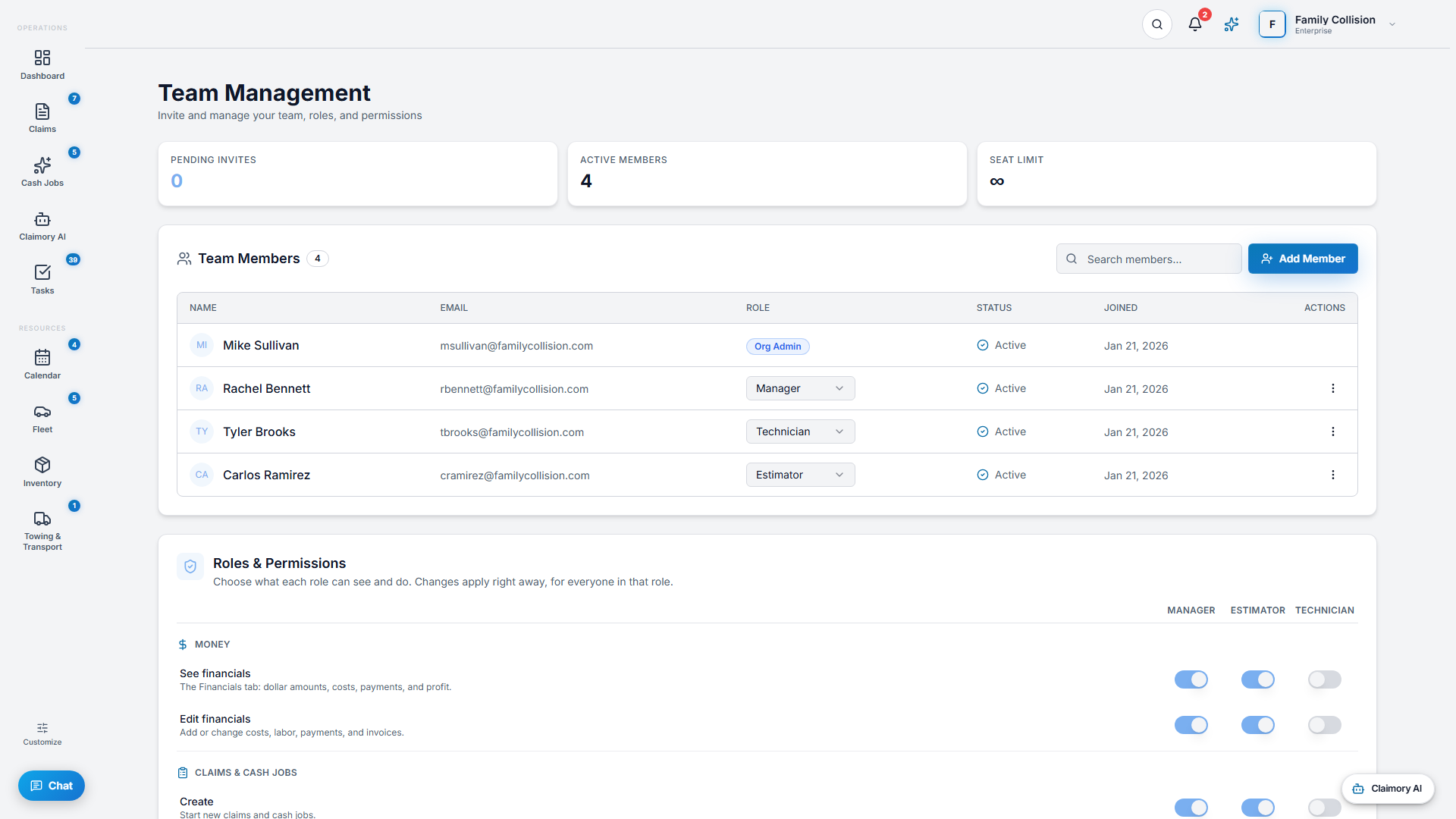Screen dimensions: 1456x819
Task: Click the Org Admin role badge
Action: [x=777, y=347]
